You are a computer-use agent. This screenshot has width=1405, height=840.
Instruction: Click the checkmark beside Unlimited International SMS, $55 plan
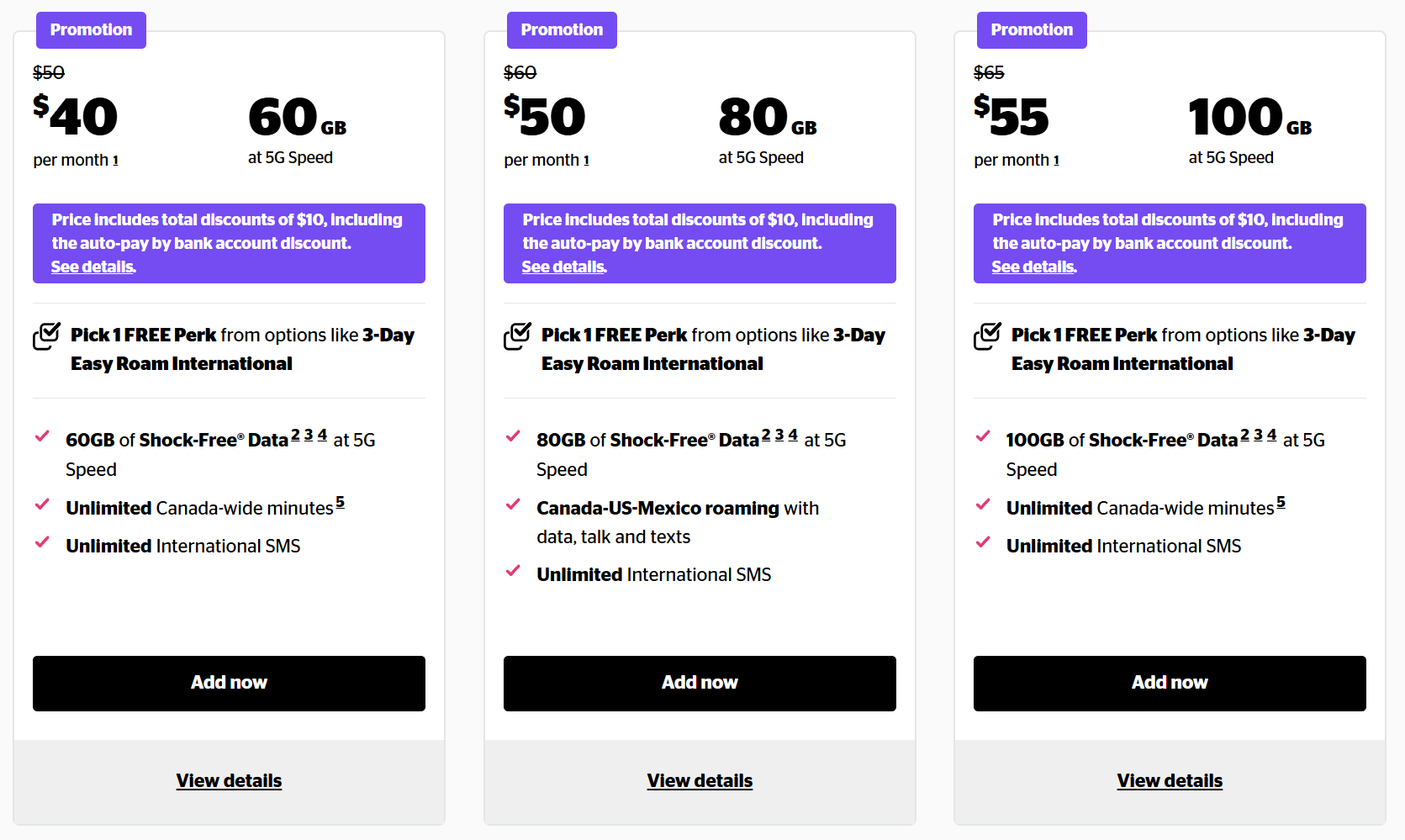[x=983, y=542]
